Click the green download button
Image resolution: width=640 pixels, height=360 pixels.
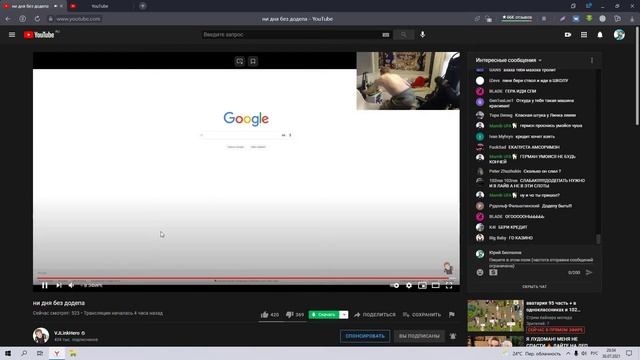(324, 315)
